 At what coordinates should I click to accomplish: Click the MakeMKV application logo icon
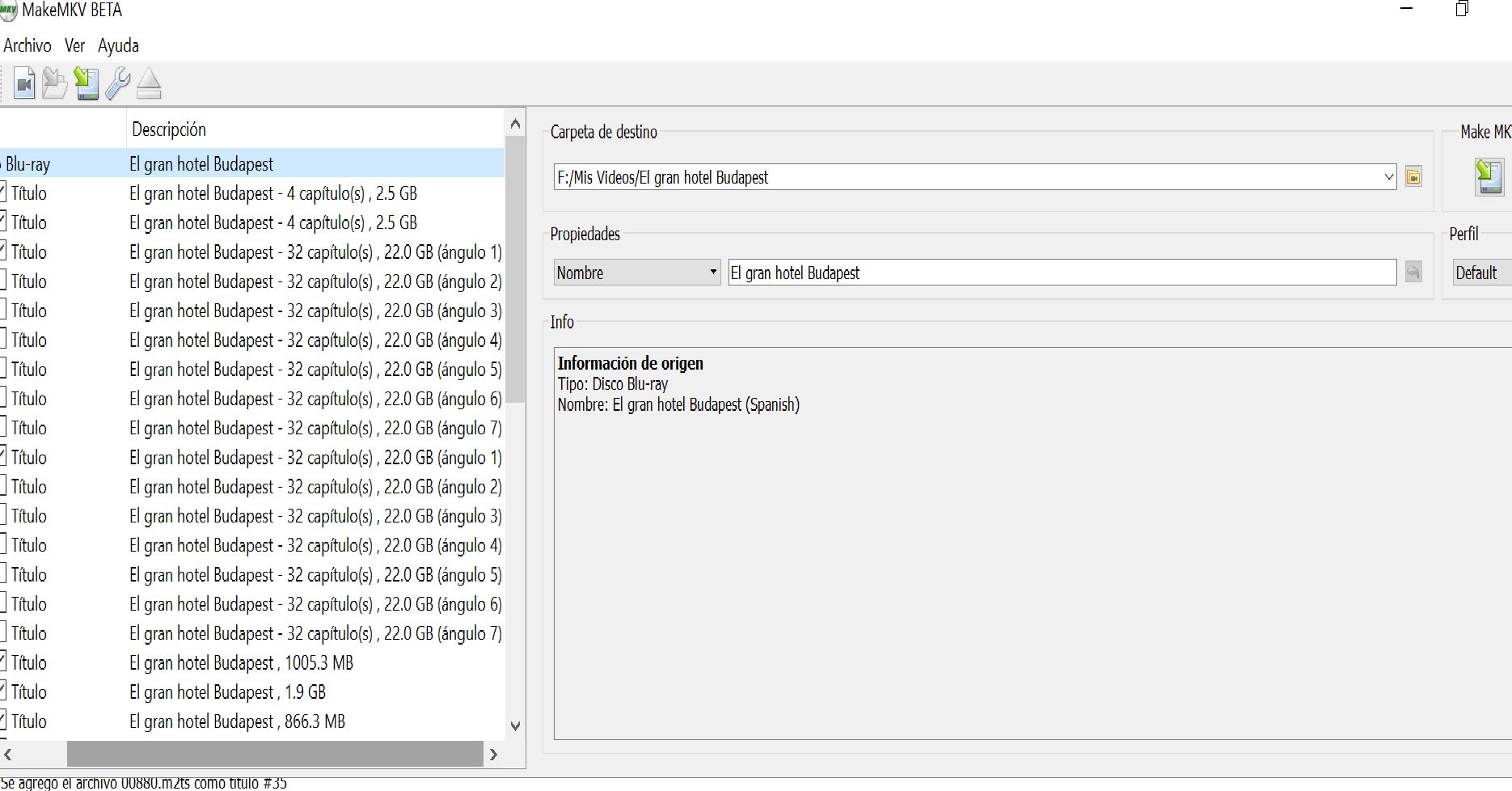[8, 11]
